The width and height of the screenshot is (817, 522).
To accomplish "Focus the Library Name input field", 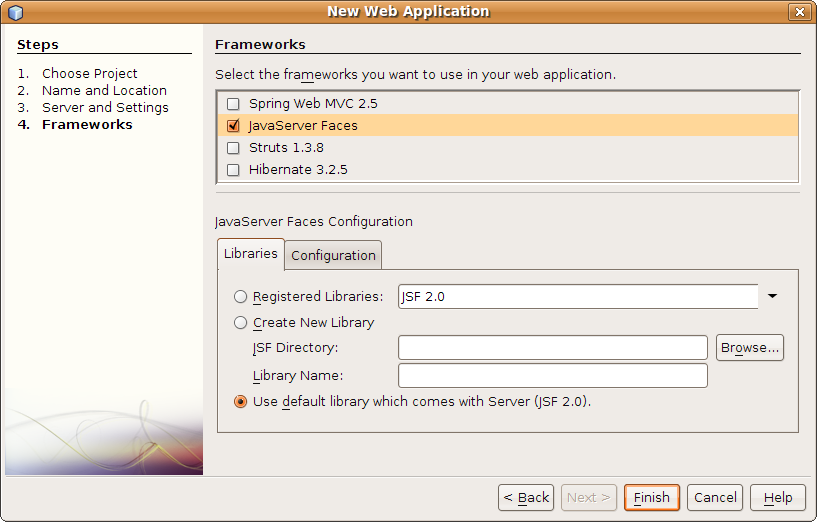I will (x=553, y=376).
